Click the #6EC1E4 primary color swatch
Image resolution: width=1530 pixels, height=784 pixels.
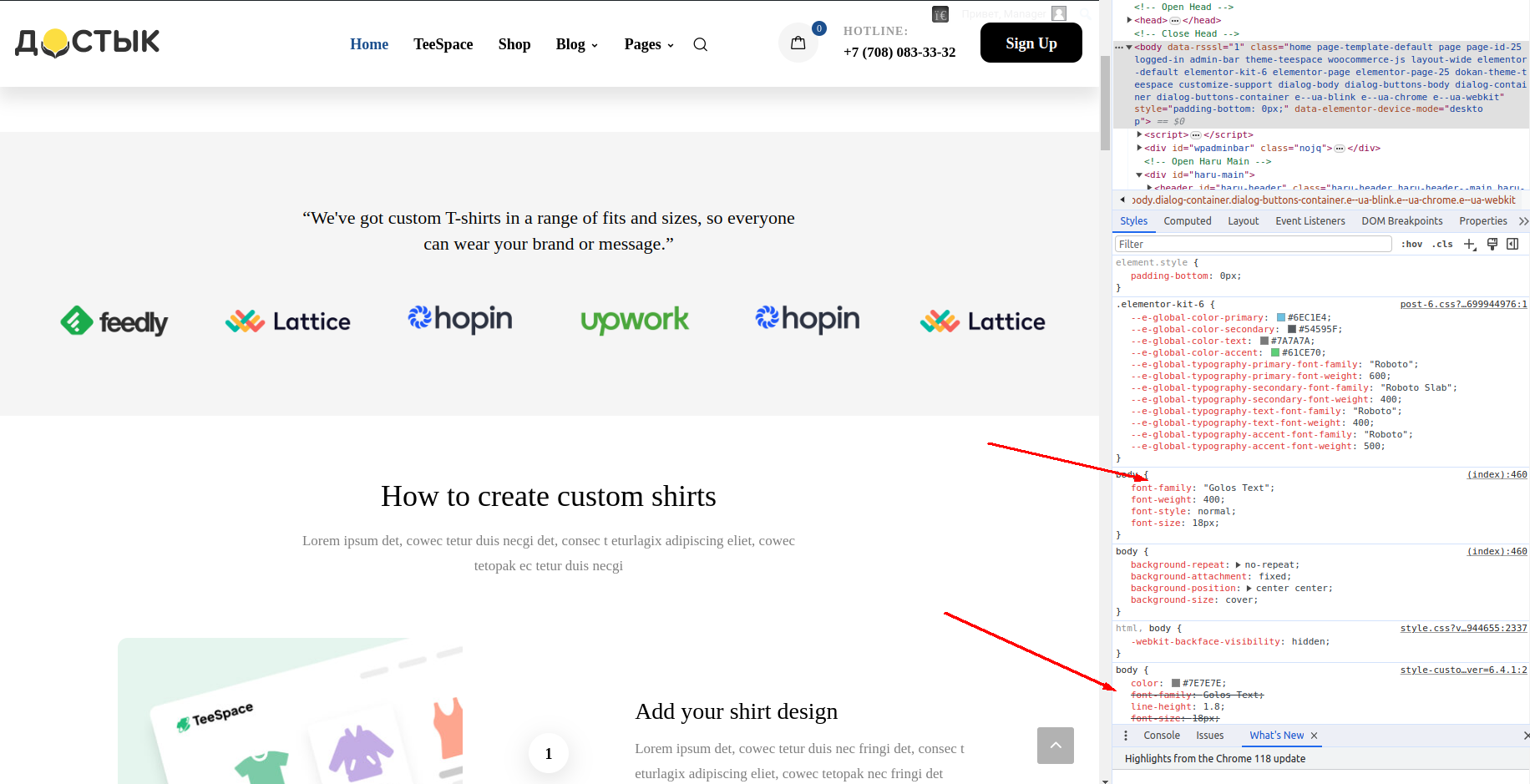[x=1281, y=318]
